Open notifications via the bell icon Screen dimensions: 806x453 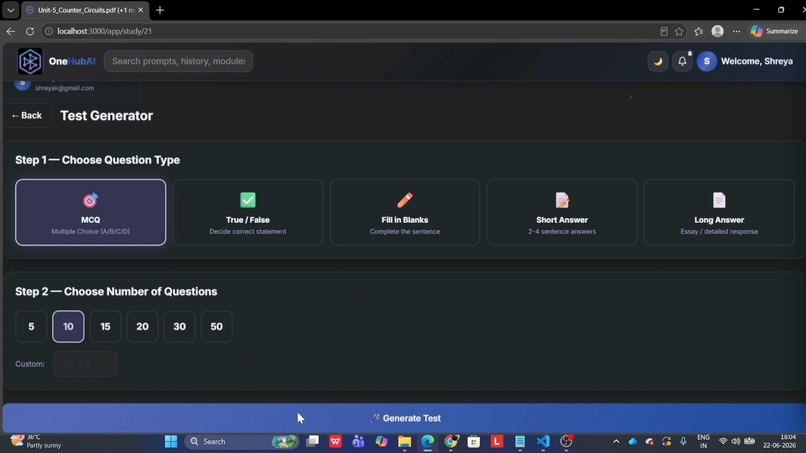tap(682, 61)
